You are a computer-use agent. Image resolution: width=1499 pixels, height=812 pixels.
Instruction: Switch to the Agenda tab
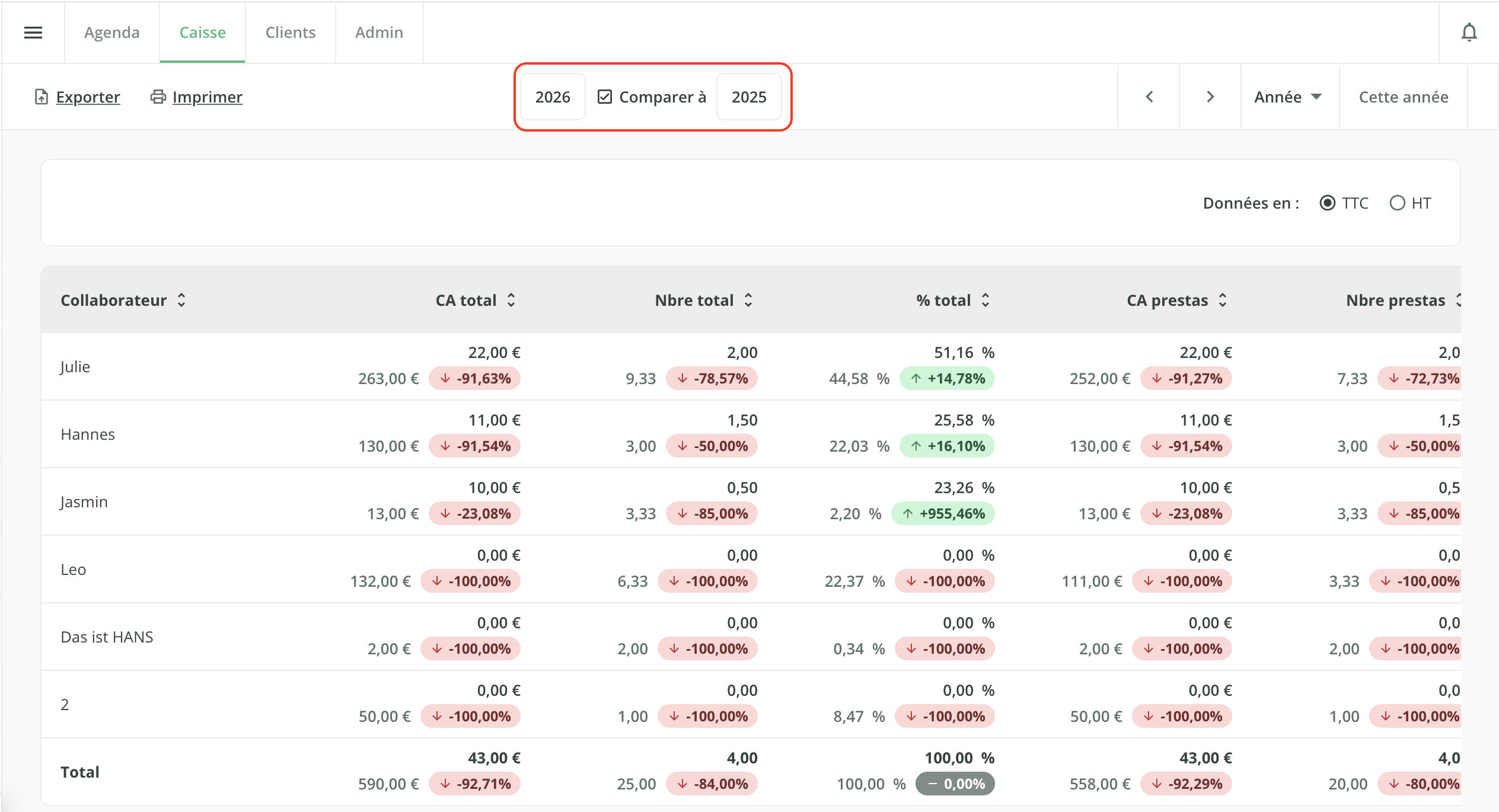[x=112, y=33]
